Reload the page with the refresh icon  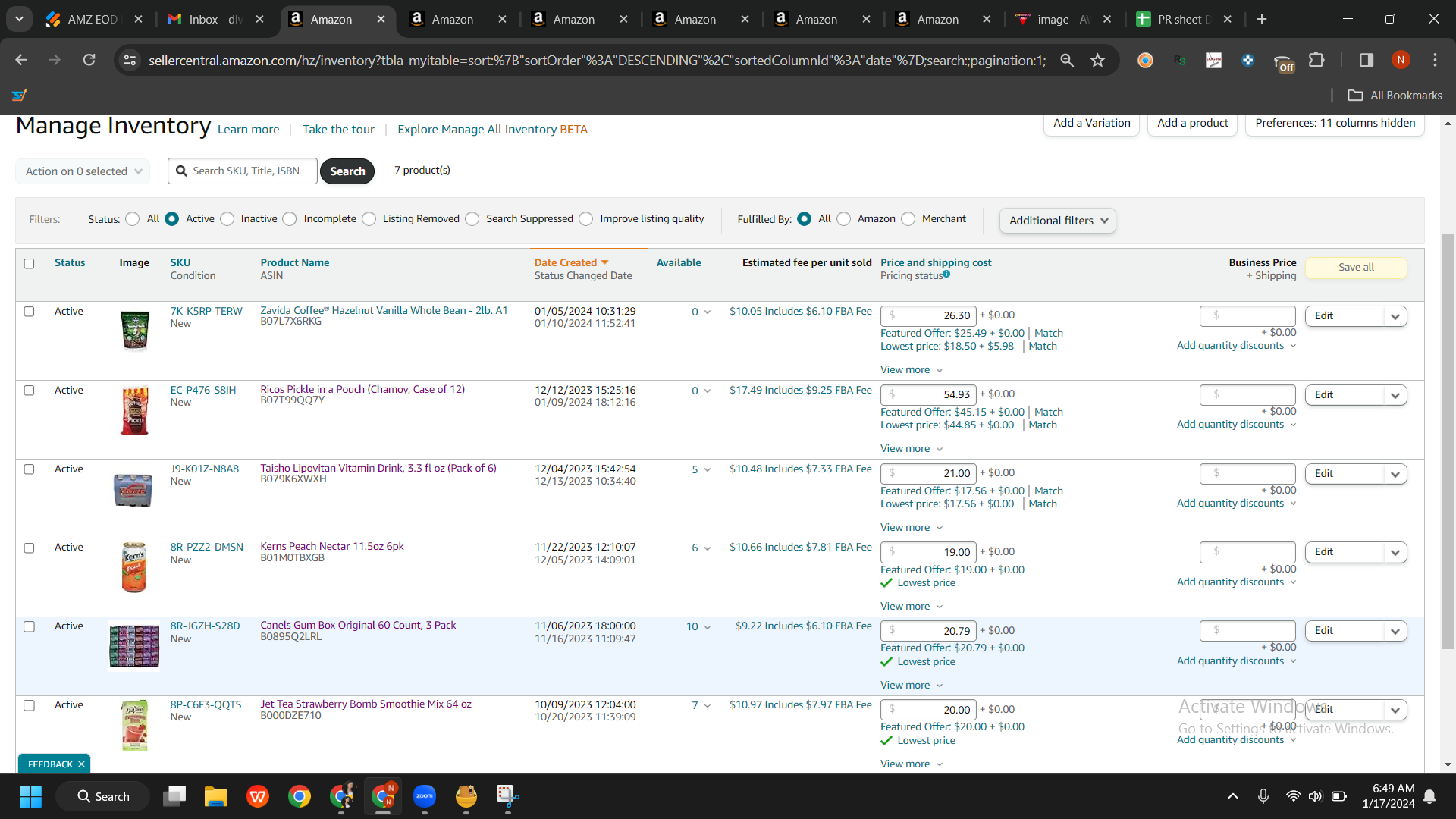(89, 60)
